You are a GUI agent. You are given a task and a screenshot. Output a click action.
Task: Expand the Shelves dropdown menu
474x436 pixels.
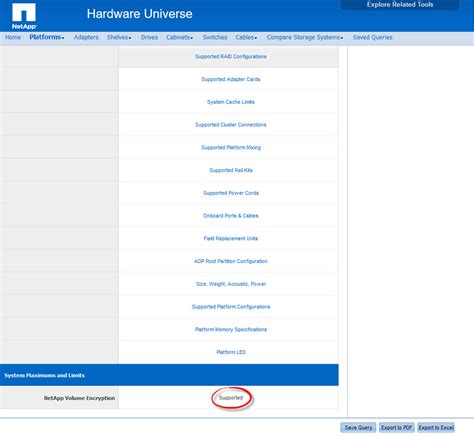pyautogui.click(x=119, y=37)
